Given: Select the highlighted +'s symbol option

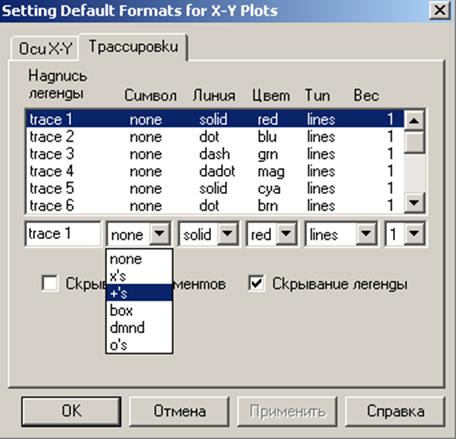Looking at the screenshot, I should pos(139,293).
